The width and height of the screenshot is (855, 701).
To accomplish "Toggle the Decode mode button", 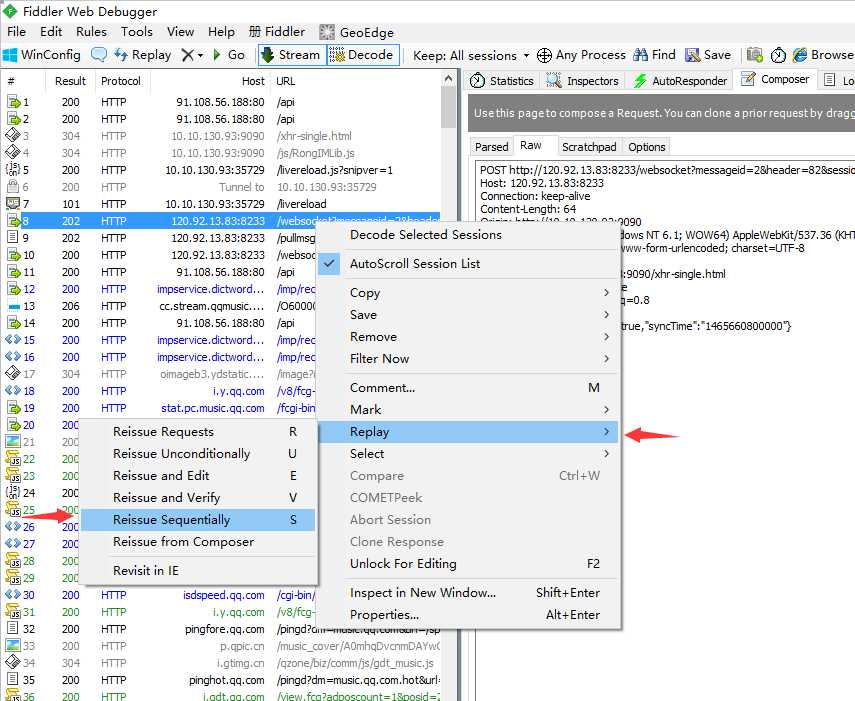I will click(363, 55).
